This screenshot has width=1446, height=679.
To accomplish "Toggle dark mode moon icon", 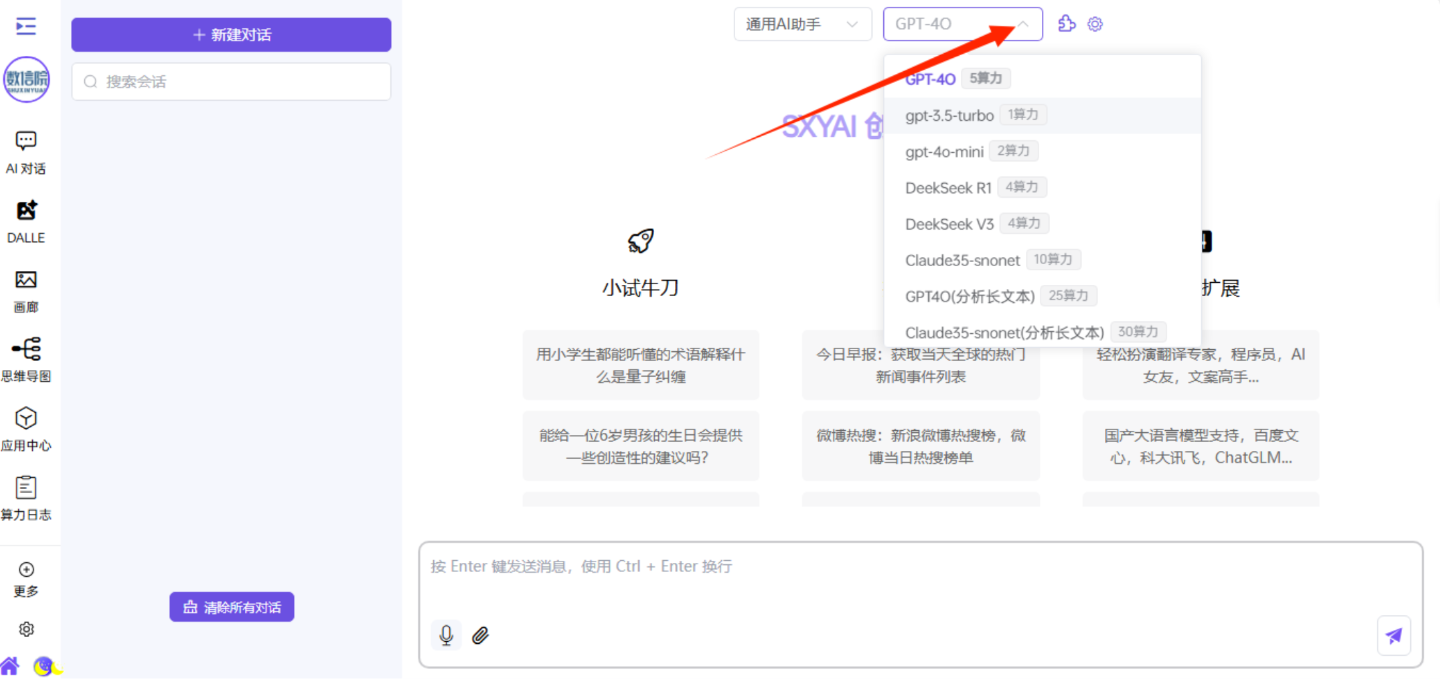I will coord(43,666).
